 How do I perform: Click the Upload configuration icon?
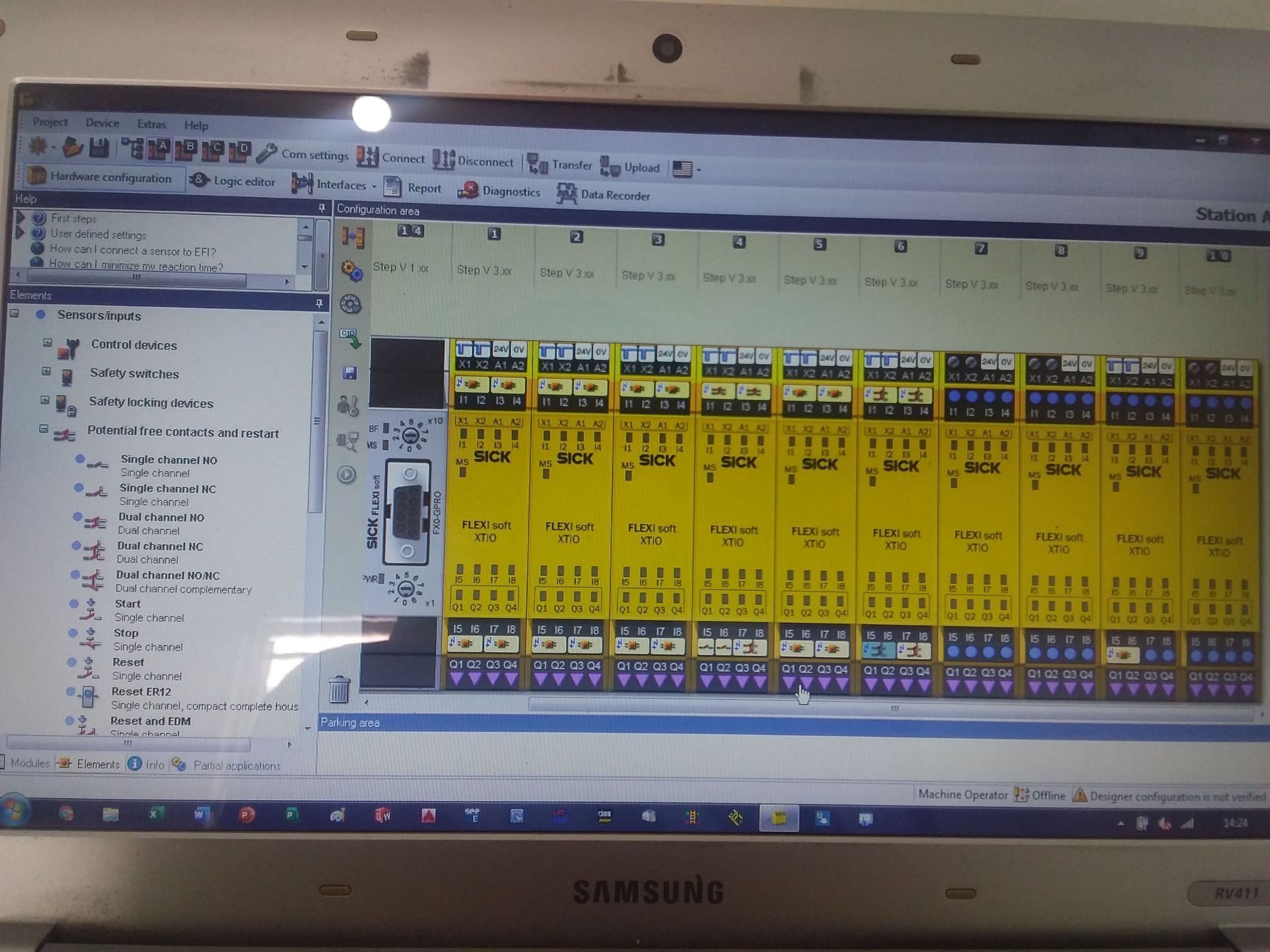[x=609, y=167]
